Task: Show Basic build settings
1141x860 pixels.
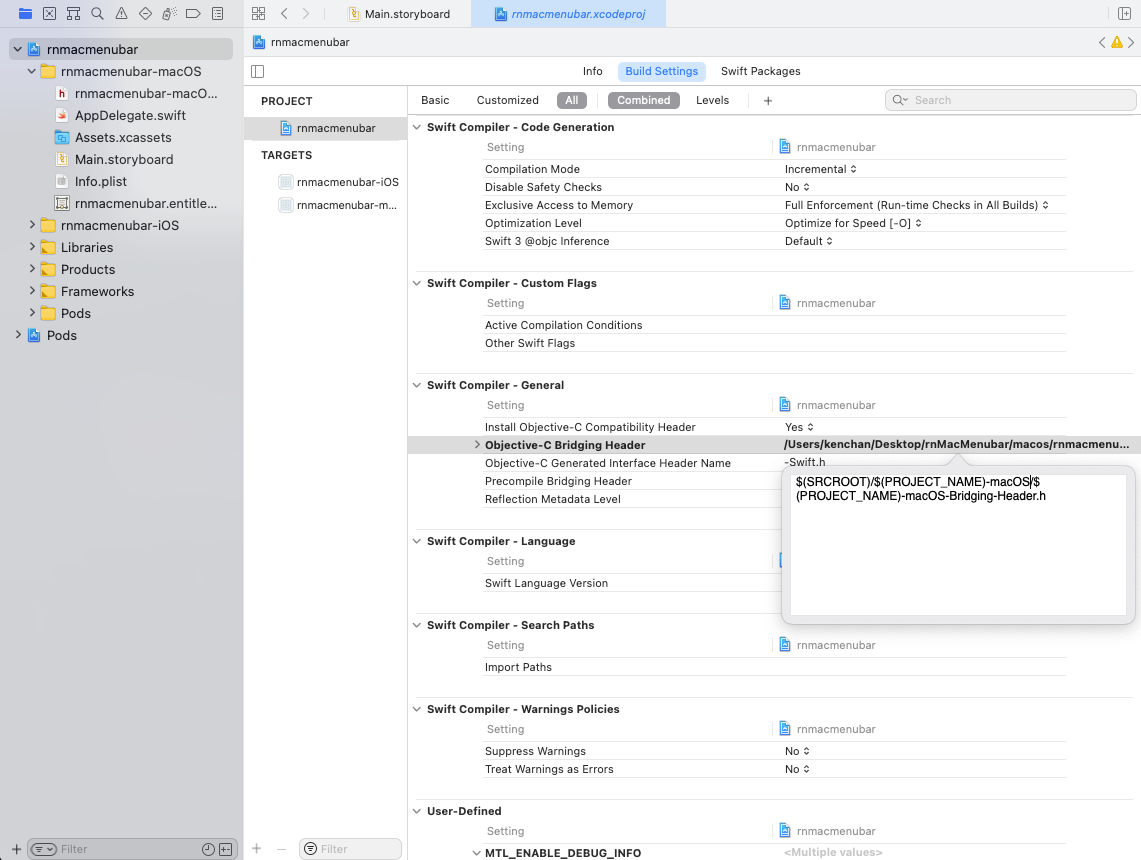Action: [435, 100]
